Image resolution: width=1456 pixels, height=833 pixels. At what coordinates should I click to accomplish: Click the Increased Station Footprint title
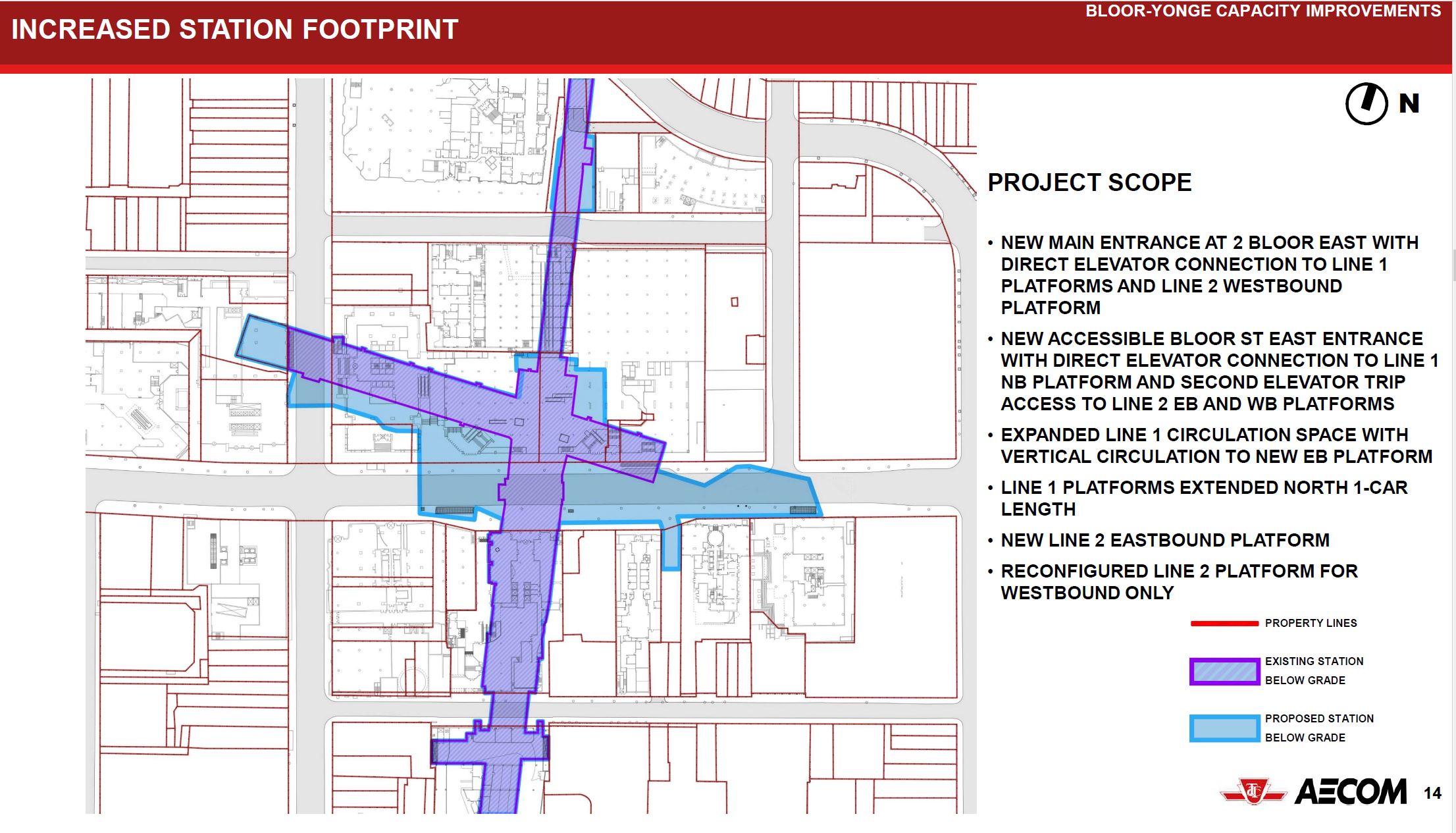click(235, 30)
